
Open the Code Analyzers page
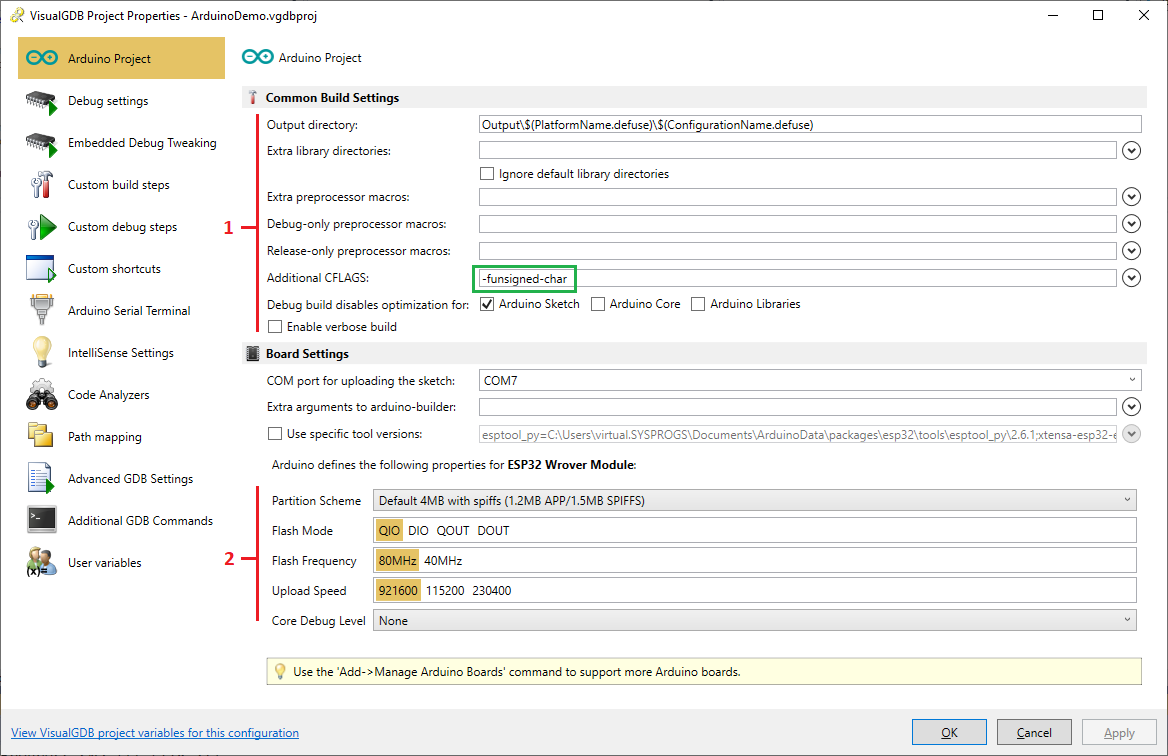[x=109, y=395]
